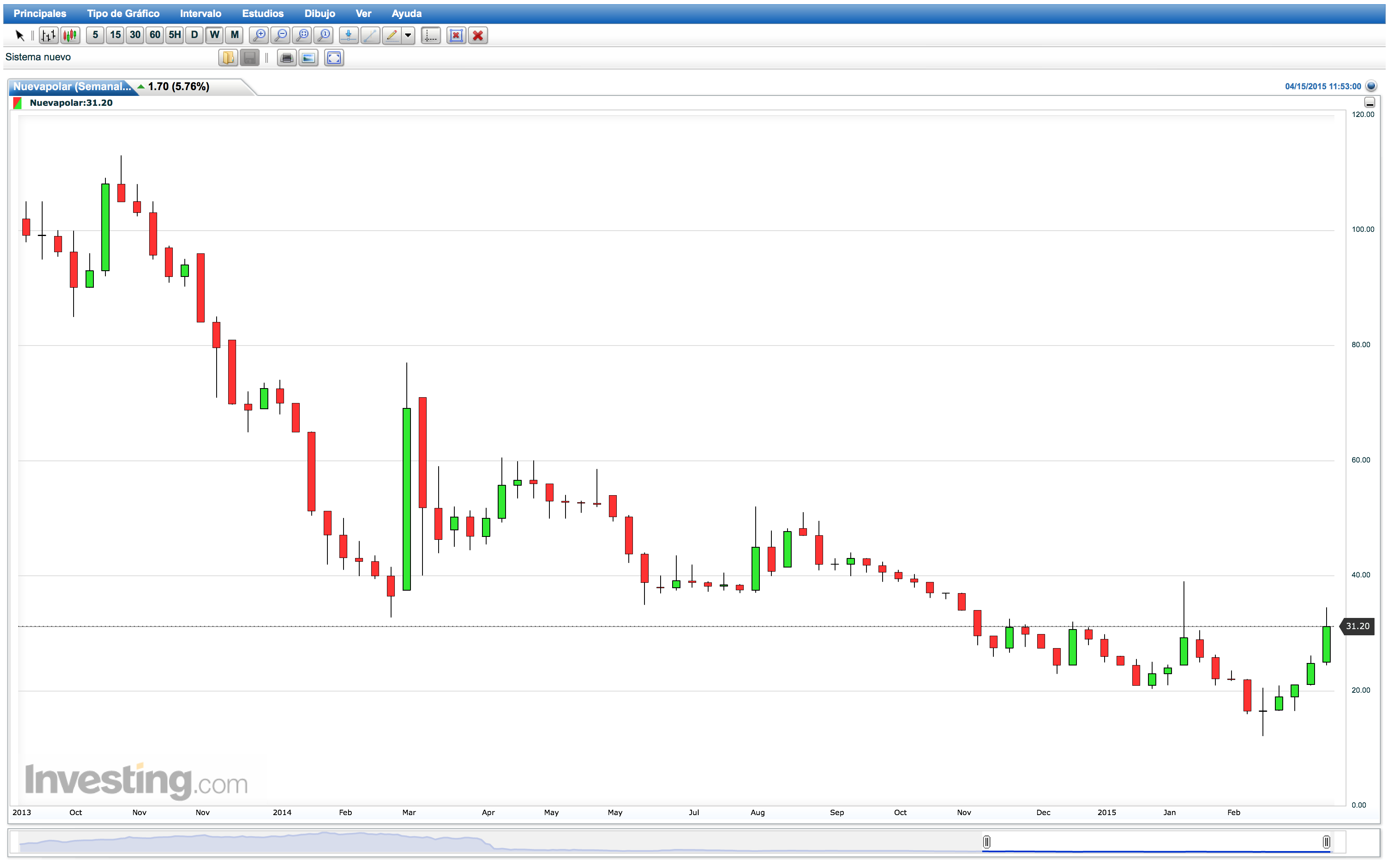
Task: Click delete selected drawing icon
Action: 456,36
